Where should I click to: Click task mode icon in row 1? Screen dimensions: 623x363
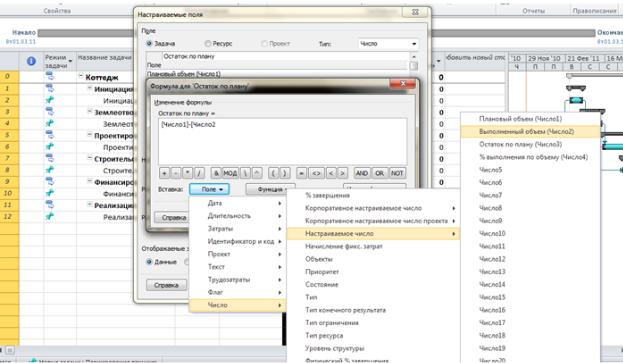click(50, 88)
